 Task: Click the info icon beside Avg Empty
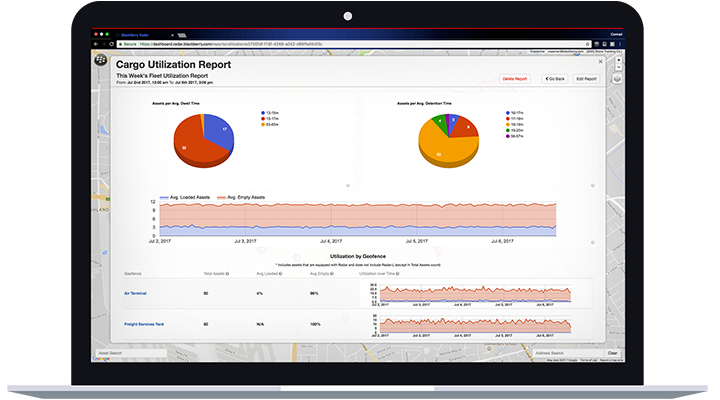tap(332, 273)
